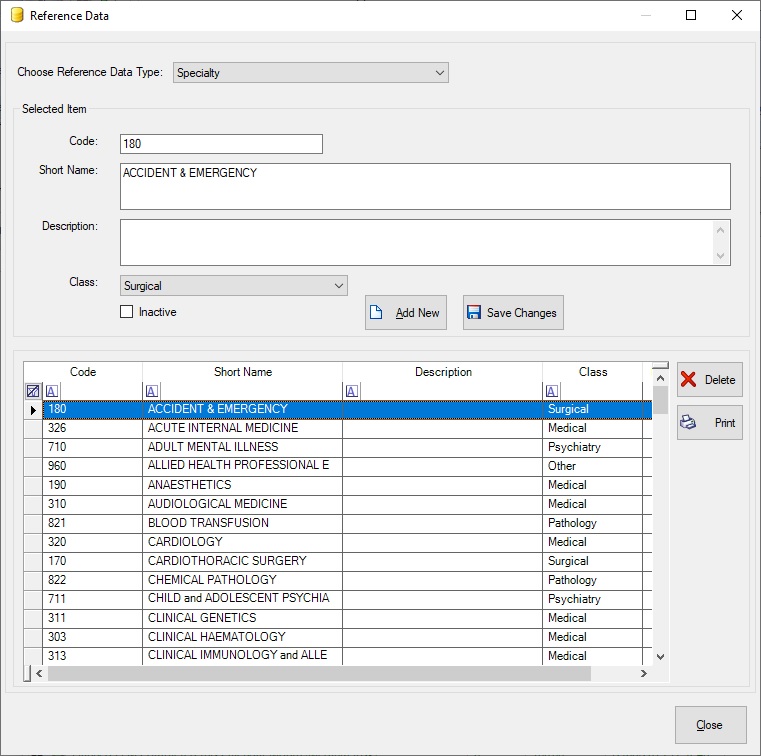This screenshot has width=761, height=756.
Task: Click Psychiatry class cell for code 711
Action: [x=593, y=599]
